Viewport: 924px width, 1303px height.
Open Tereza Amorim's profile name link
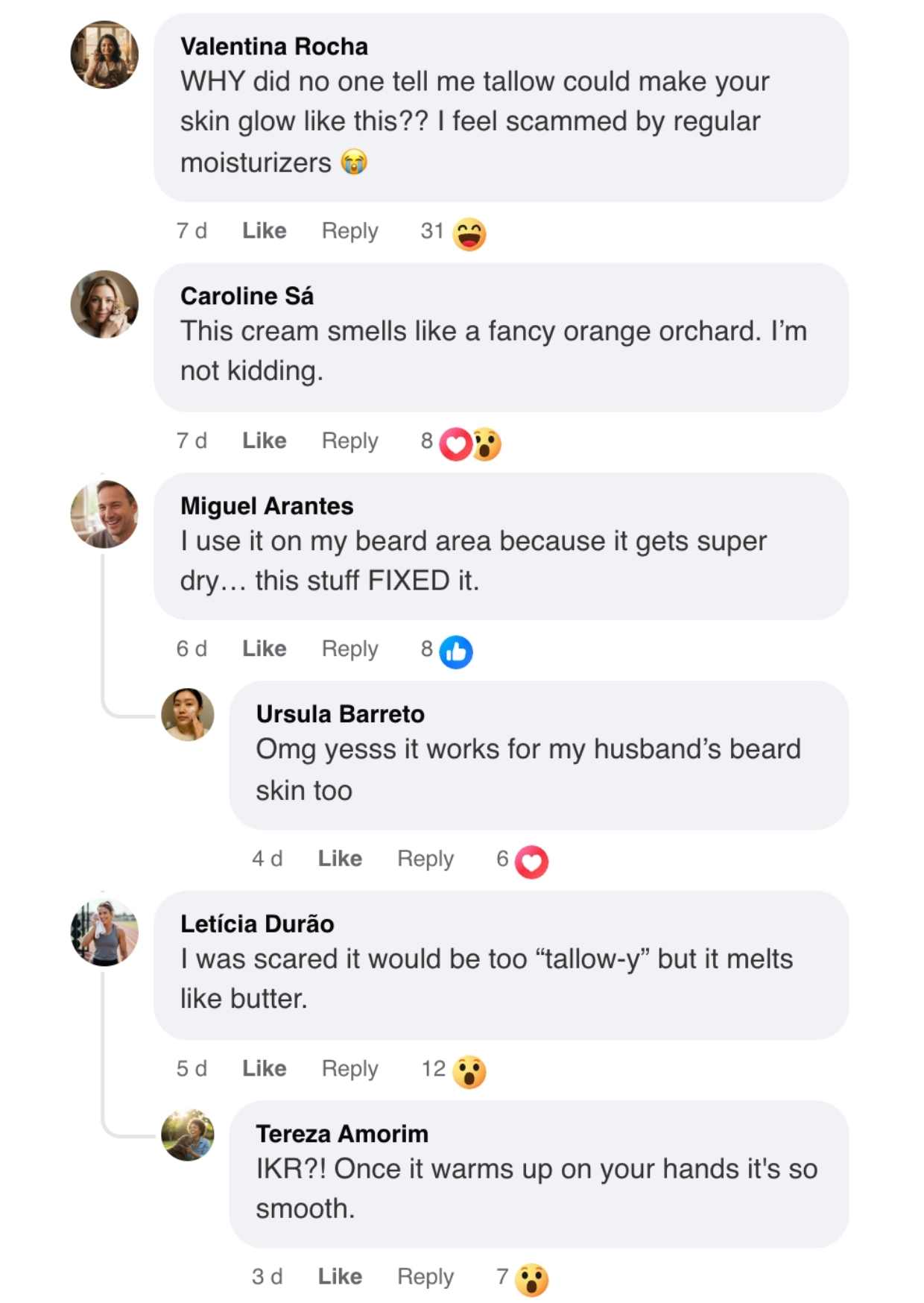click(x=342, y=1134)
